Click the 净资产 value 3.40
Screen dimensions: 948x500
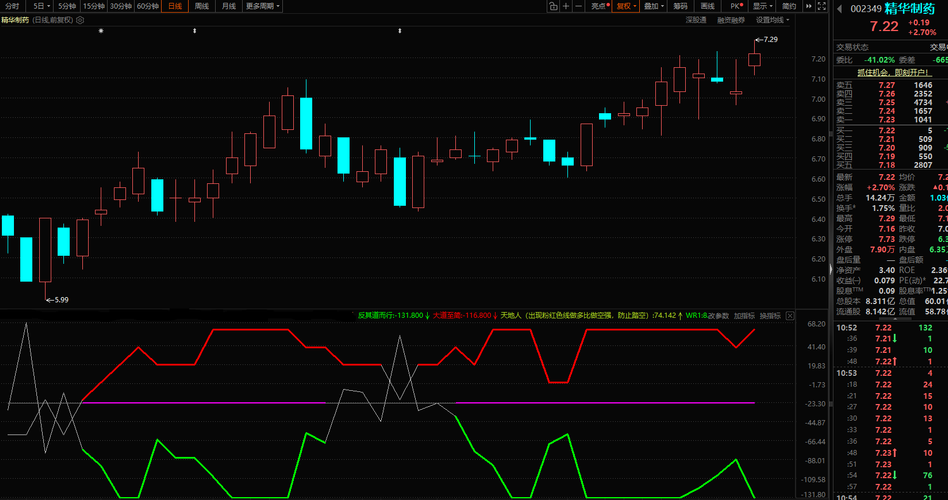point(887,270)
